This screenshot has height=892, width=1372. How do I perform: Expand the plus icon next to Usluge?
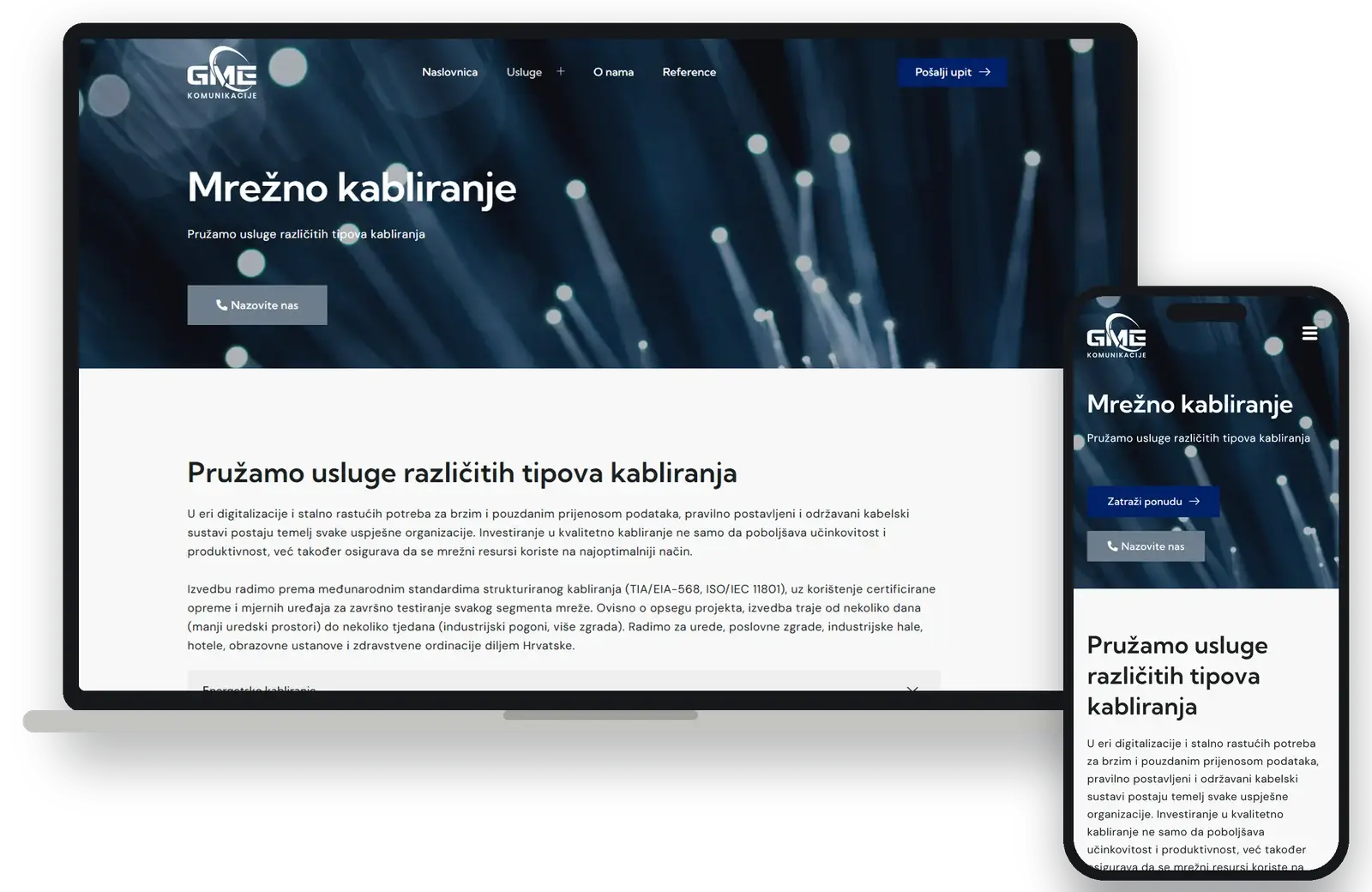click(x=561, y=71)
